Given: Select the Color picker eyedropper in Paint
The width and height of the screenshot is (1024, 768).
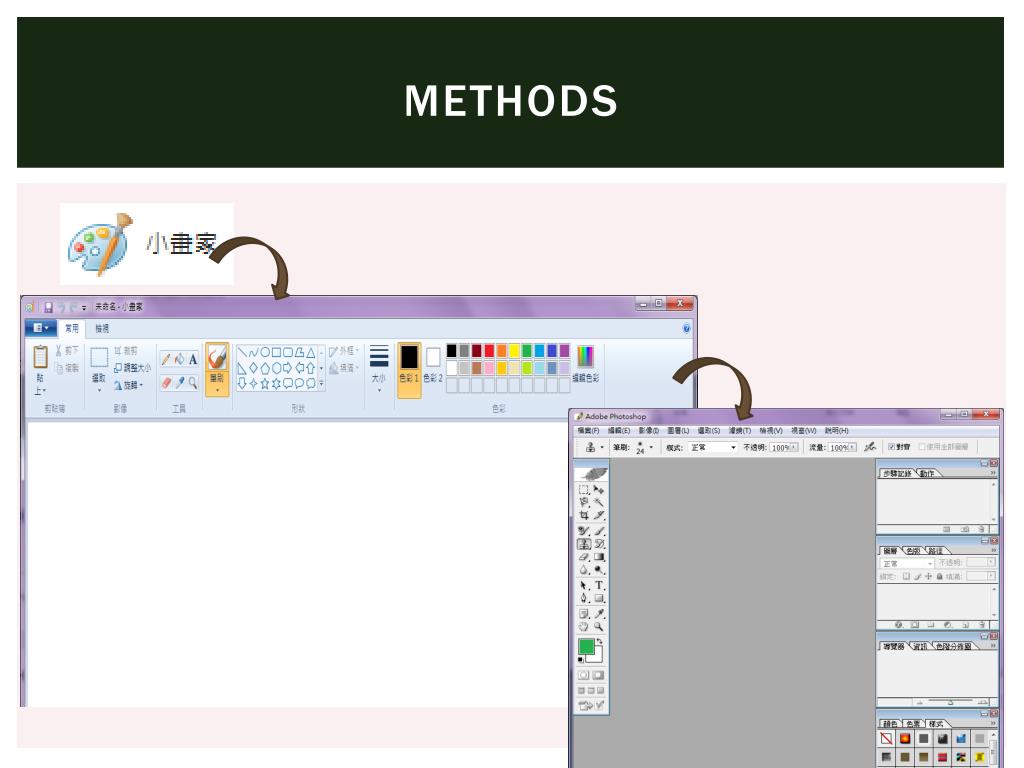Looking at the screenshot, I should click(180, 383).
